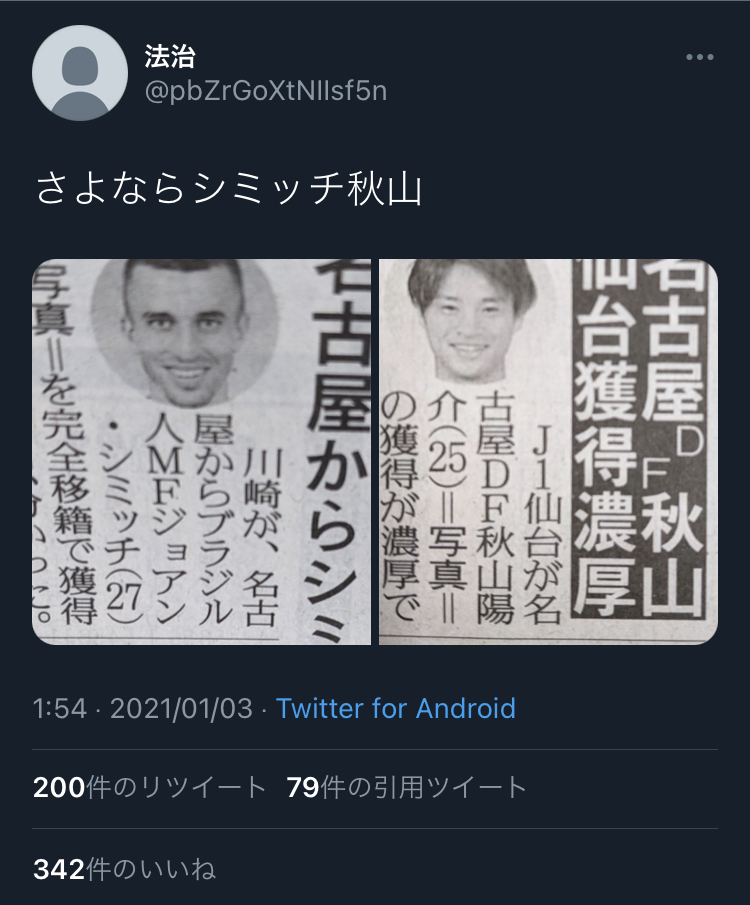The height and width of the screenshot is (905, 750).
Task: Open the right newspaper clipping about 秋山
Action: [x=548, y=452]
